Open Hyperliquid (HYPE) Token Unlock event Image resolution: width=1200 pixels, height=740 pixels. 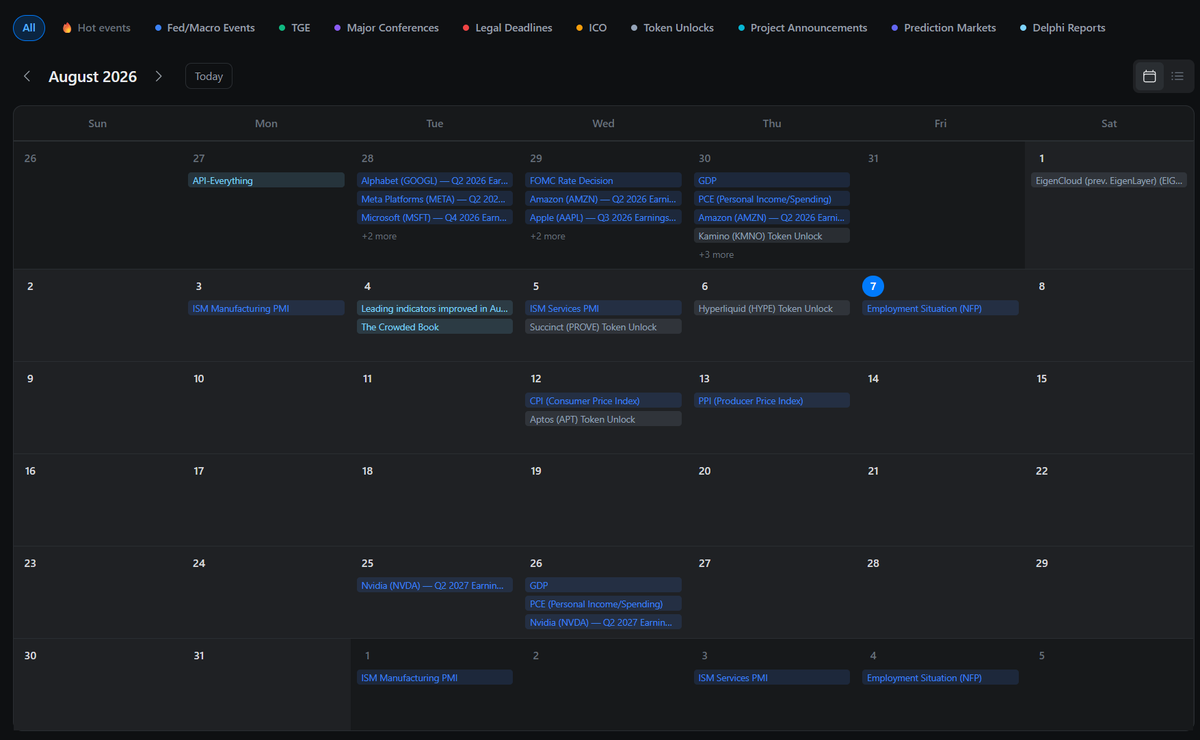(x=772, y=309)
